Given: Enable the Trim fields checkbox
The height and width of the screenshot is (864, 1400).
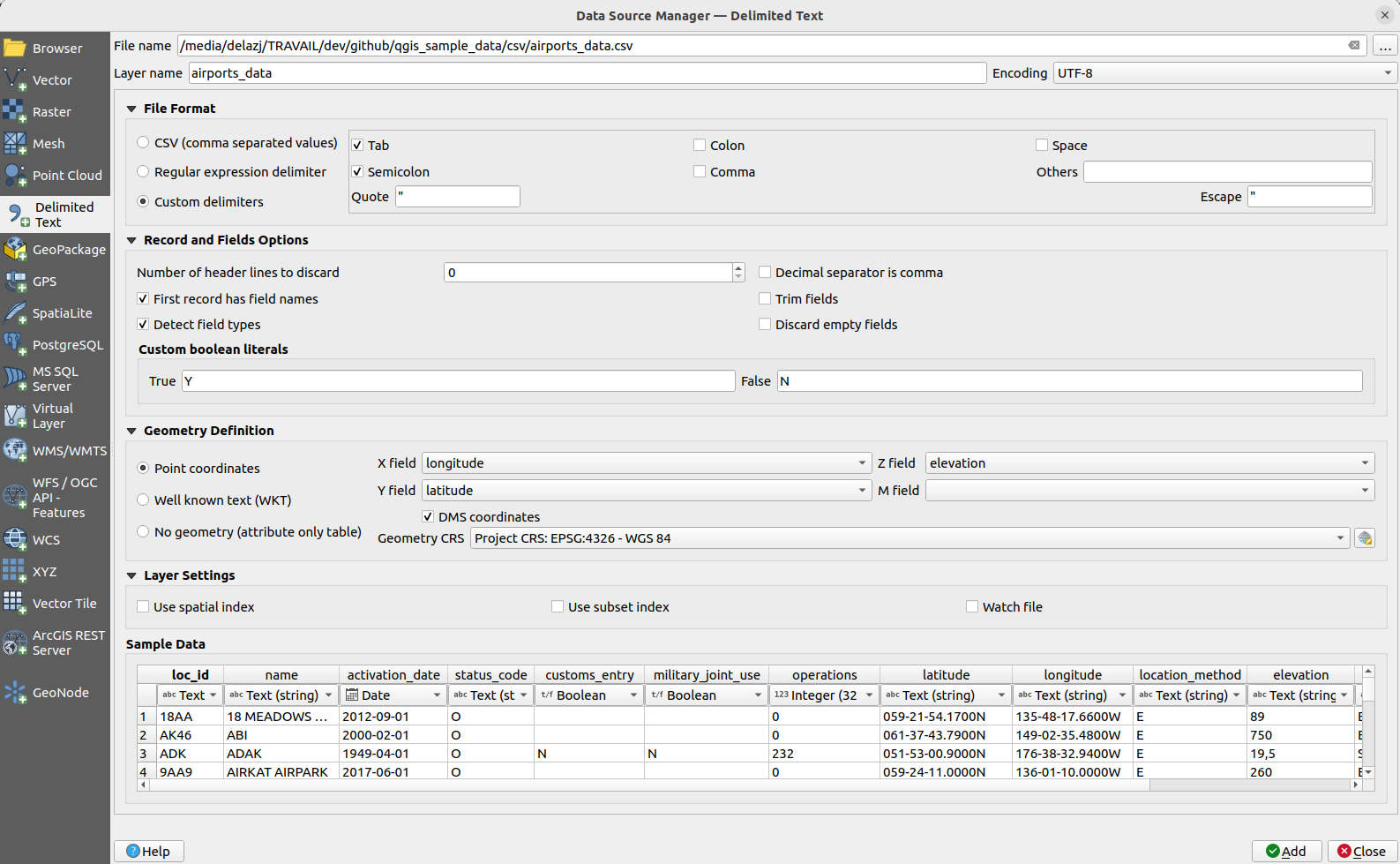Looking at the screenshot, I should coord(765,299).
